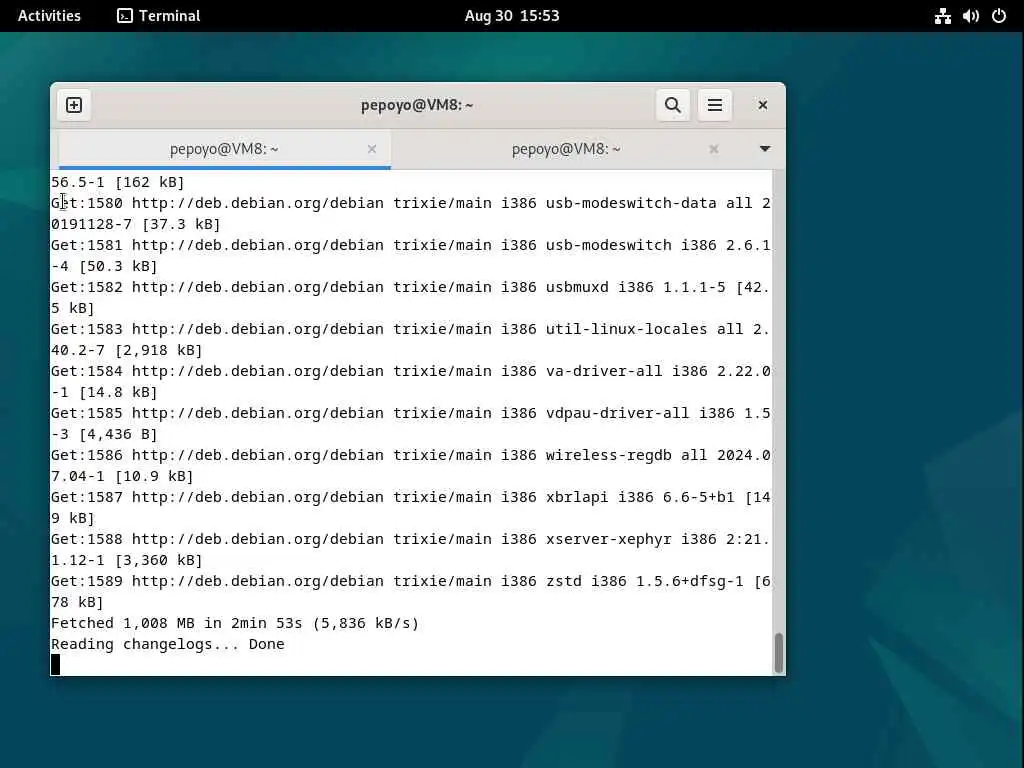
Task: Click the '-4 [50.3 kB]' text
Action: pos(104,266)
